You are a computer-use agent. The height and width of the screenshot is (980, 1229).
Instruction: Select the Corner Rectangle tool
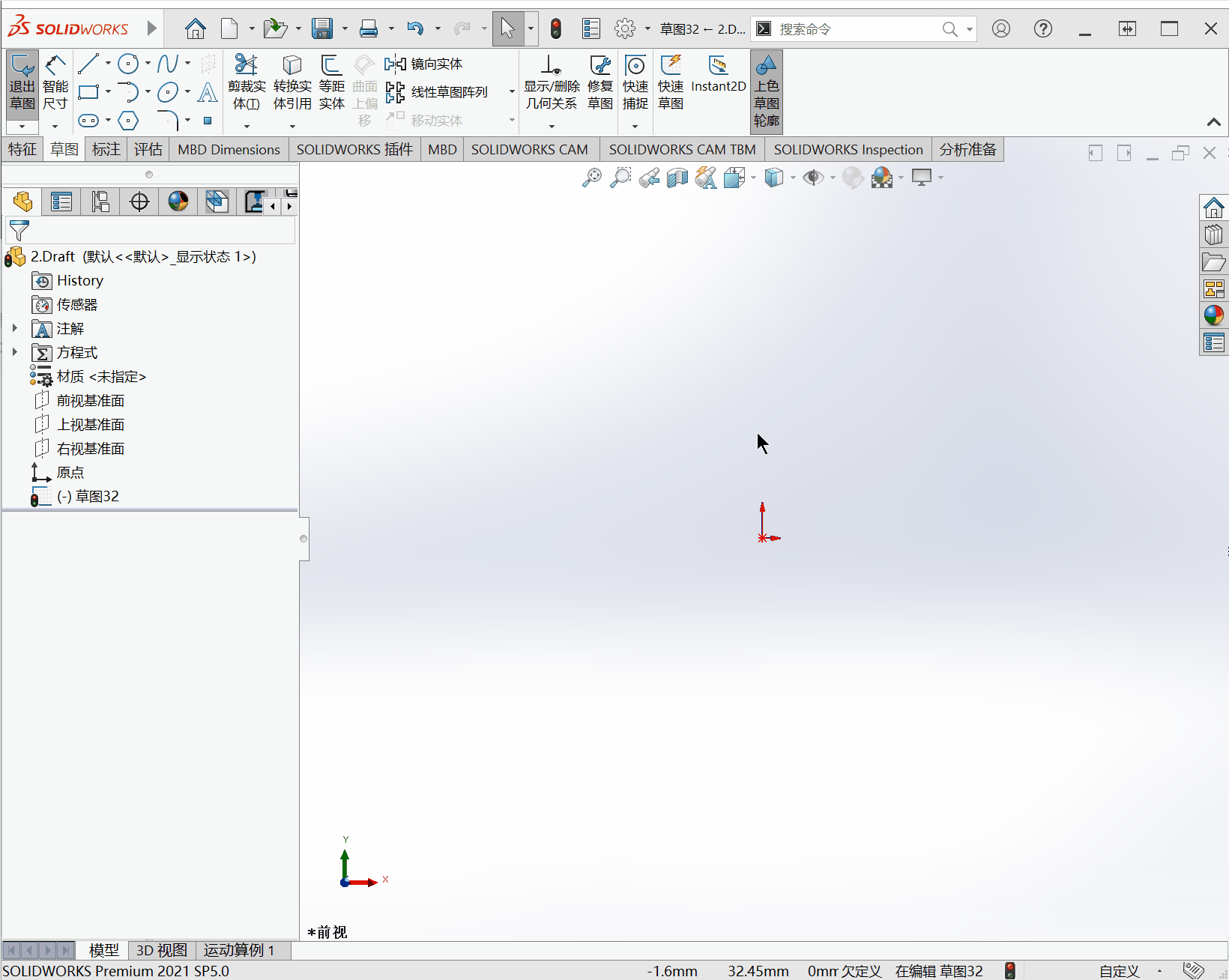[x=88, y=92]
